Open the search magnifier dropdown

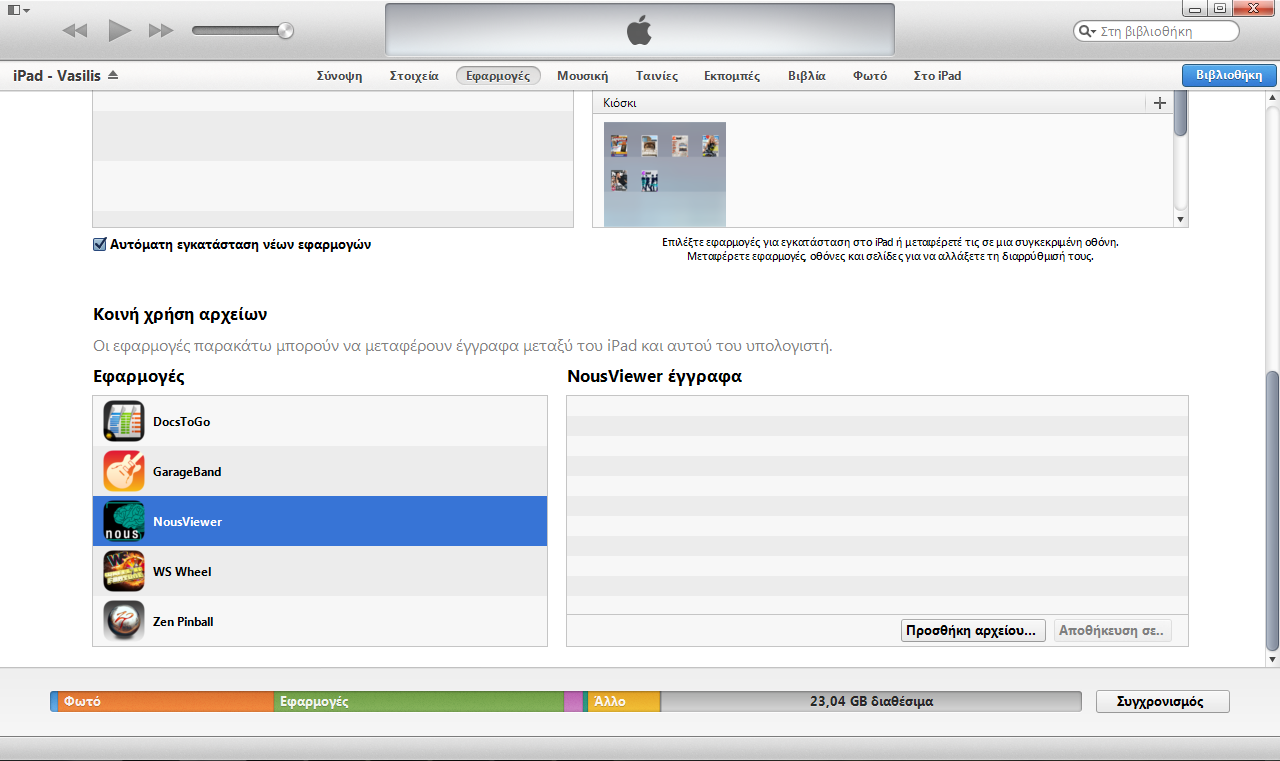point(1087,31)
